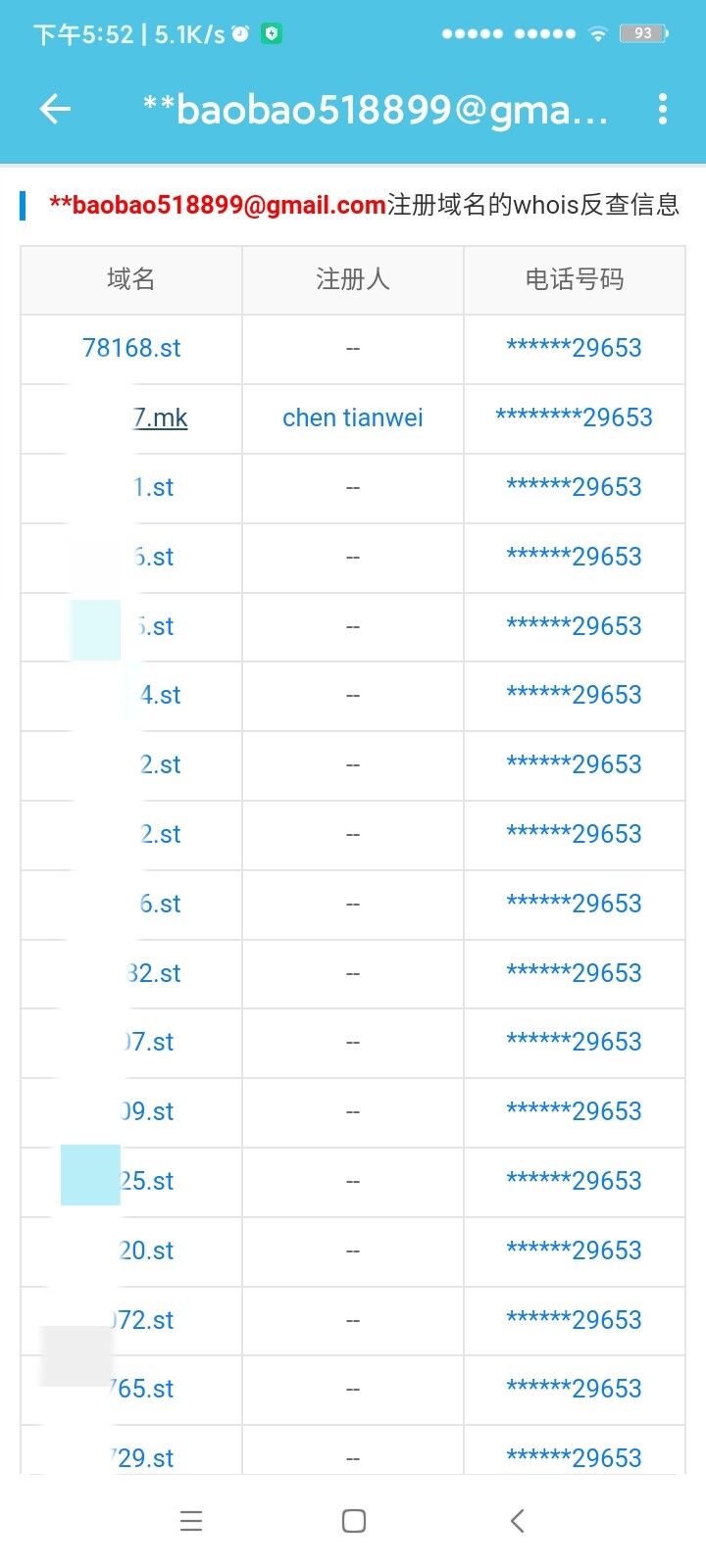Open the three-dot overflow menu

pyautogui.click(x=663, y=109)
